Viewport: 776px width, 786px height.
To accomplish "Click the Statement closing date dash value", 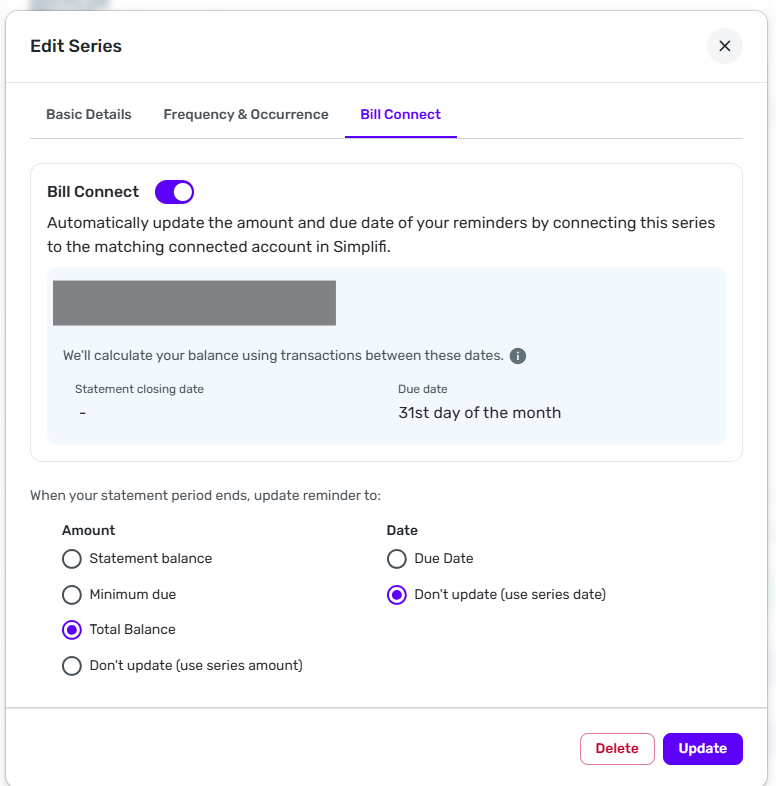I will tap(82, 413).
